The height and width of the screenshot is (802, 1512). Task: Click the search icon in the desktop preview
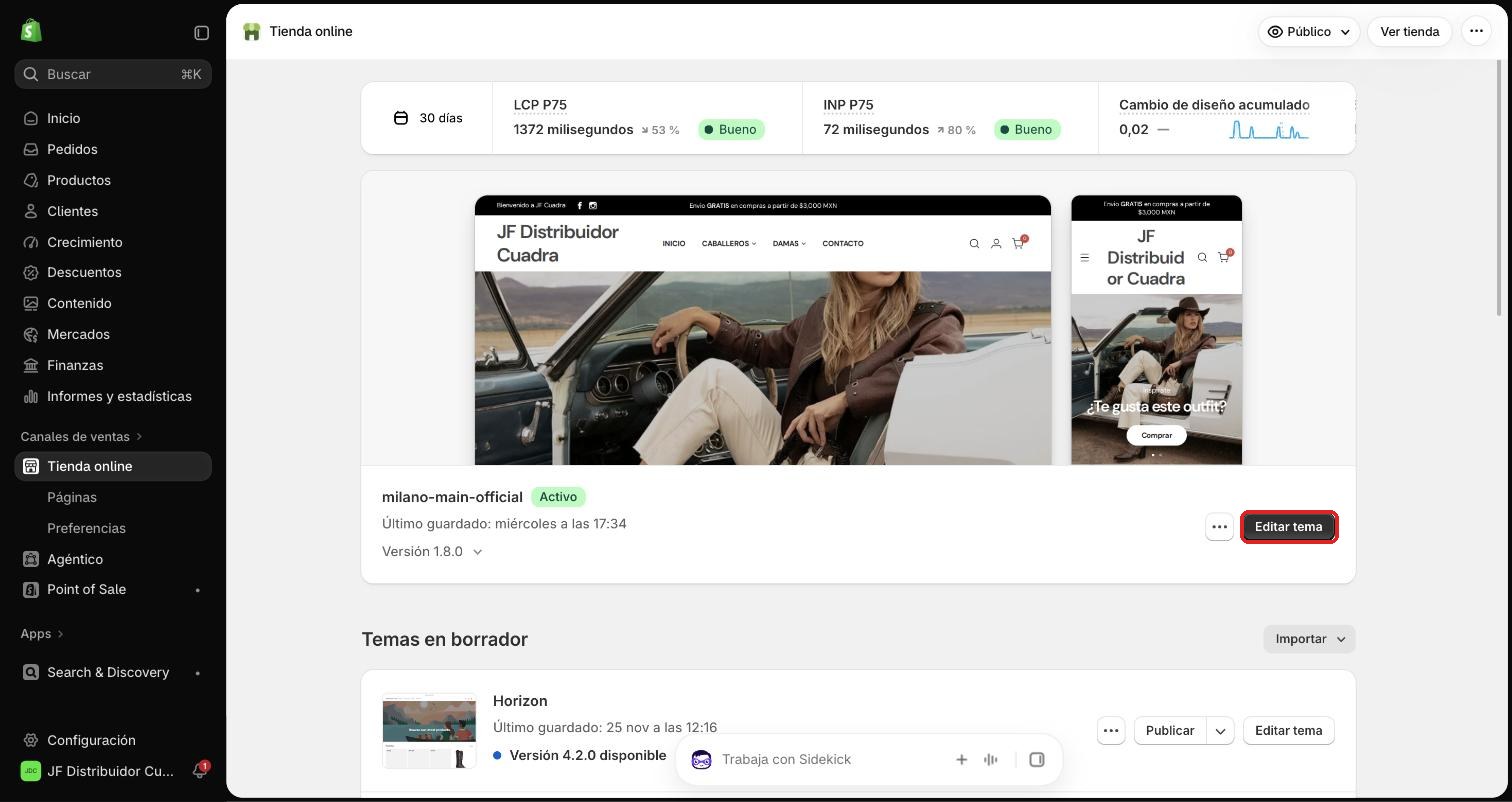974,244
